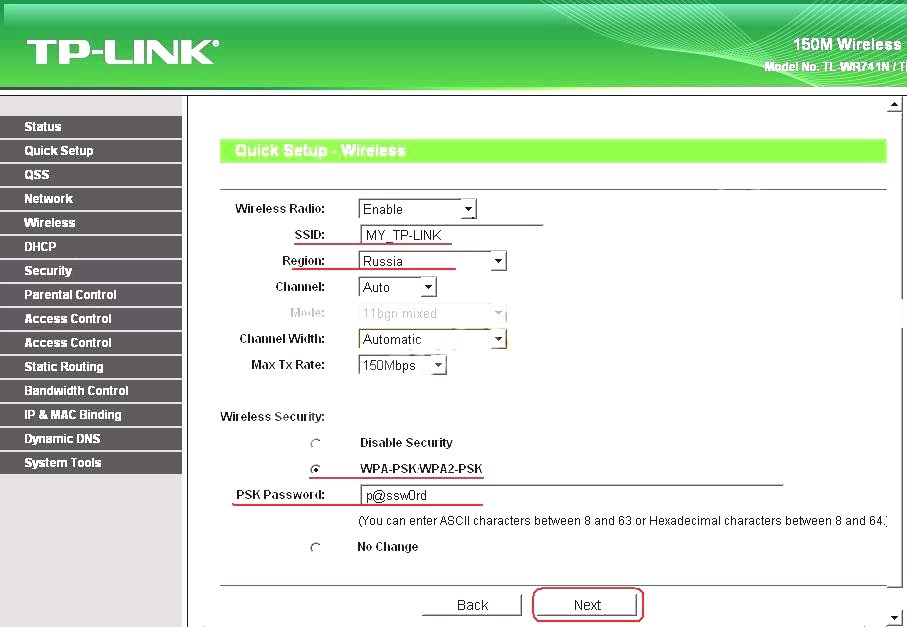Open Parental Control page
Image resolution: width=907 pixels, height=627 pixels.
point(91,295)
